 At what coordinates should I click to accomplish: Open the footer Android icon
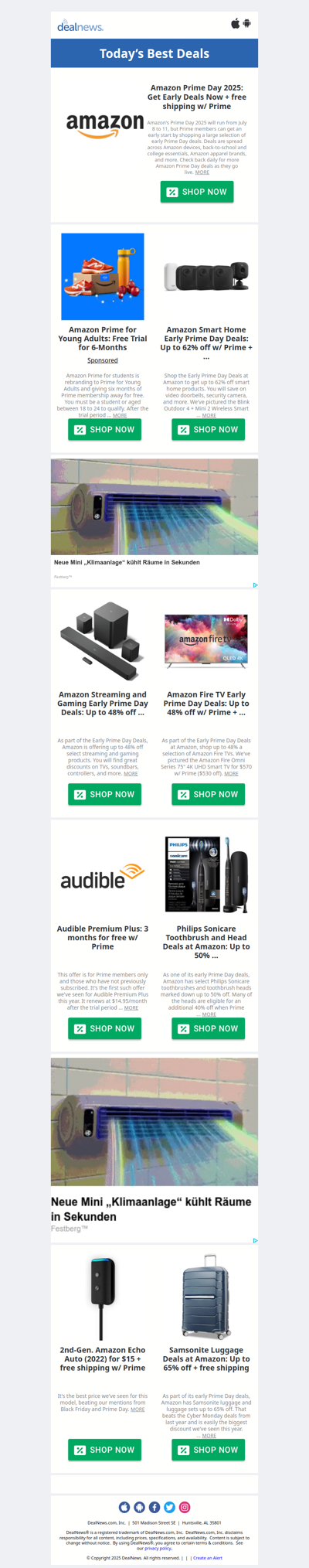(139, 1507)
